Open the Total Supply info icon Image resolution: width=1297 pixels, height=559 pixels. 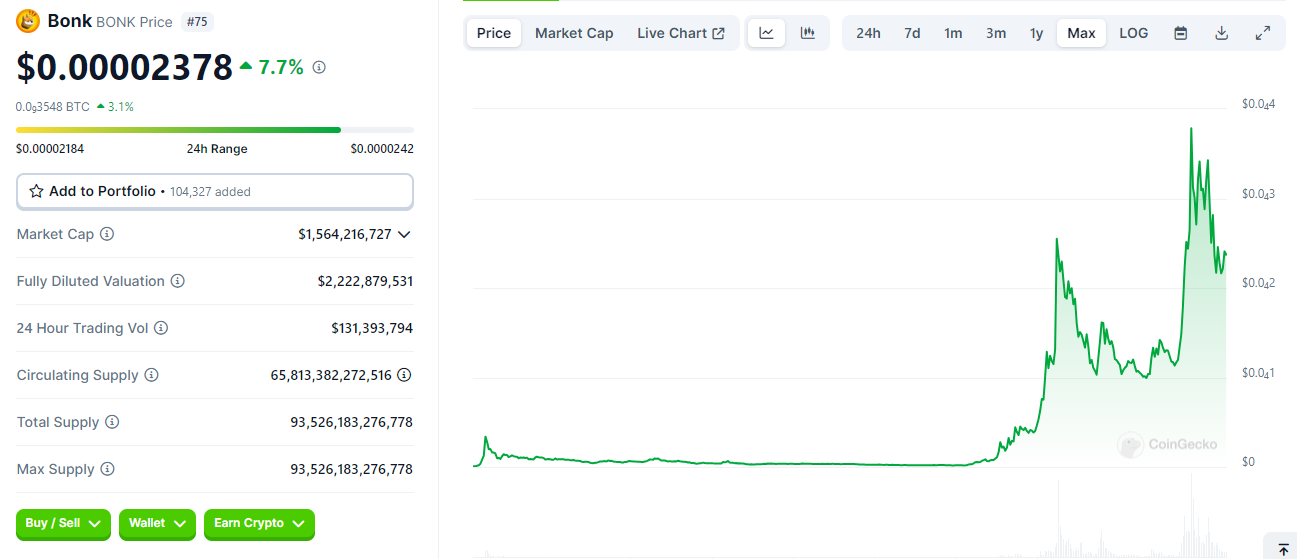[x=112, y=422]
